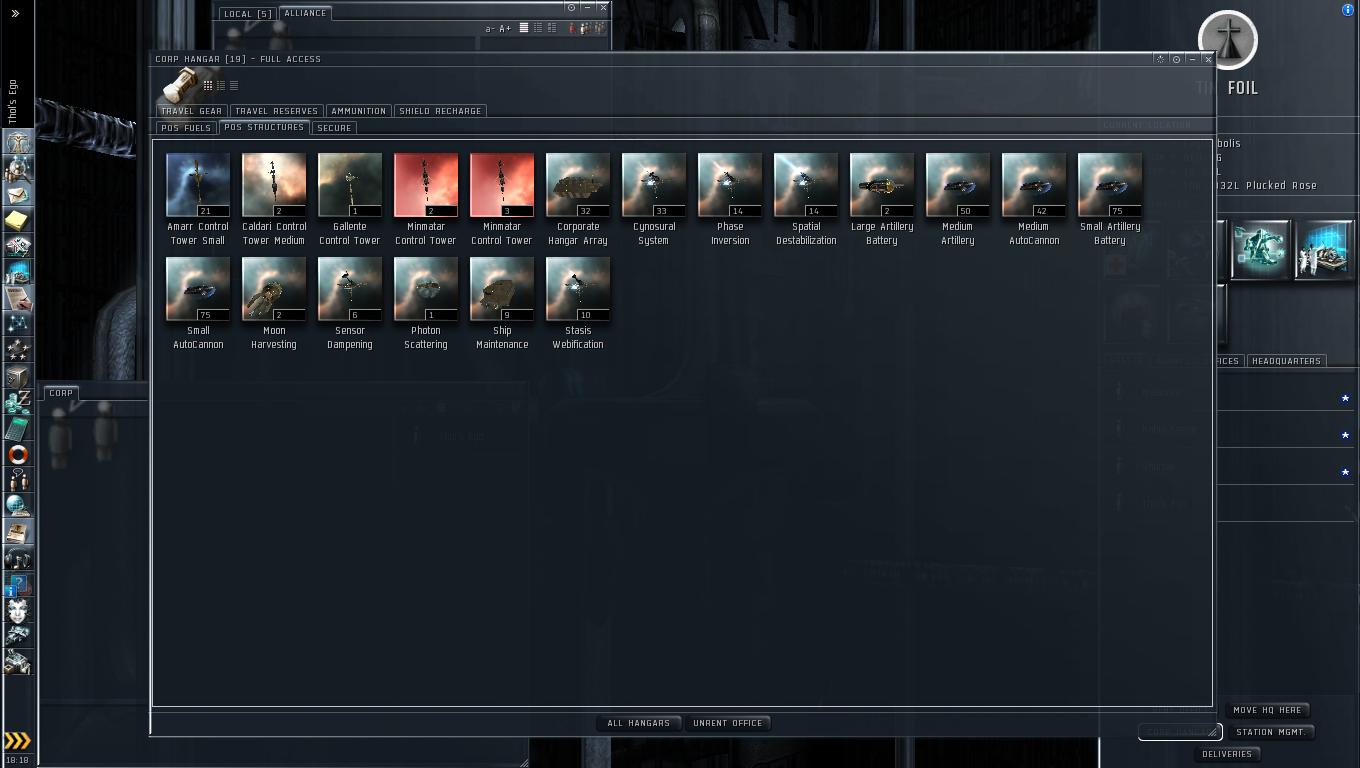Select Sensor Dampening item
The height and width of the screenshot is (768, 1360).
coord(350,303)
